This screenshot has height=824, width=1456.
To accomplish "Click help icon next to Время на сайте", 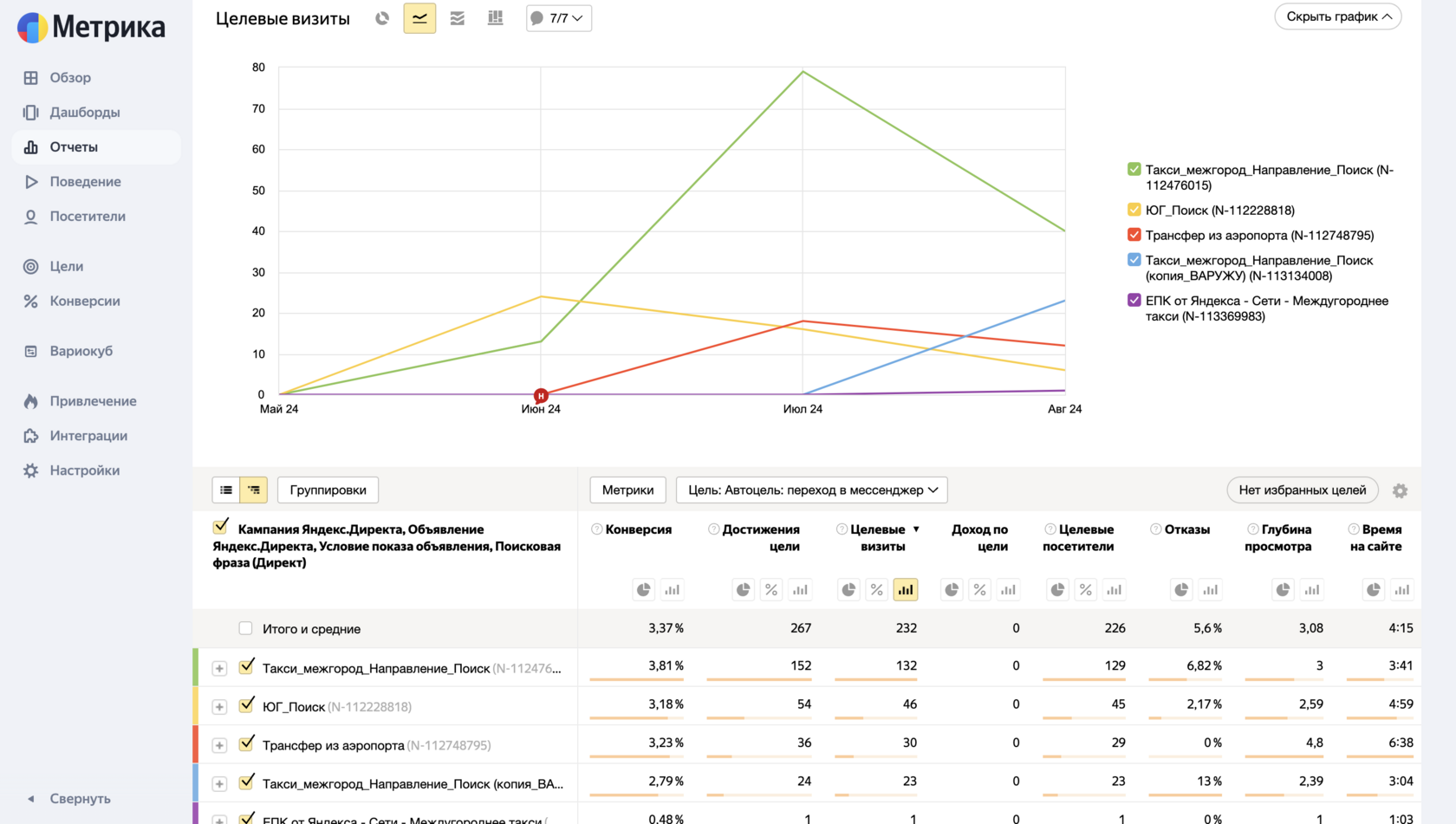I will [1354, 529].
